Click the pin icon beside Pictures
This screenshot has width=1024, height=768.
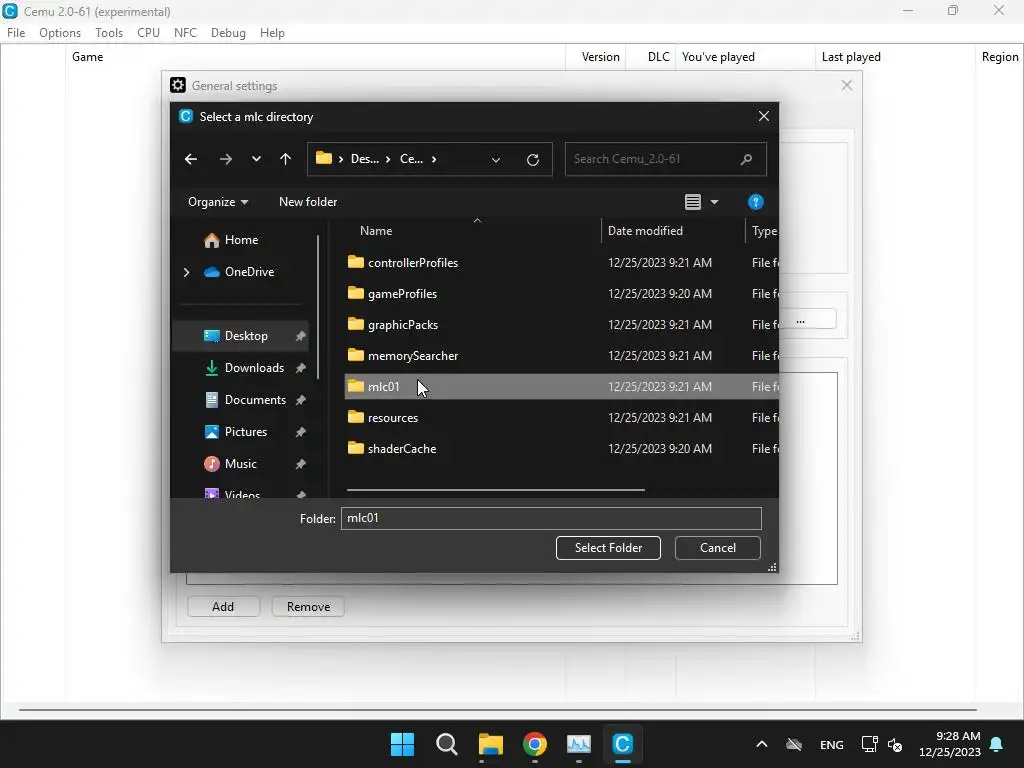pos(300,432)
